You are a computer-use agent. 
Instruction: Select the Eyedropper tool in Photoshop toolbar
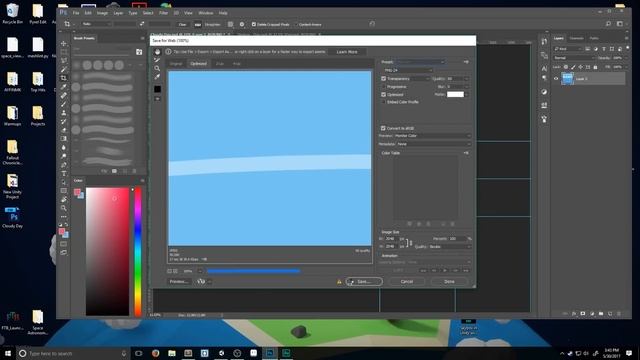(x=64, y=87)
